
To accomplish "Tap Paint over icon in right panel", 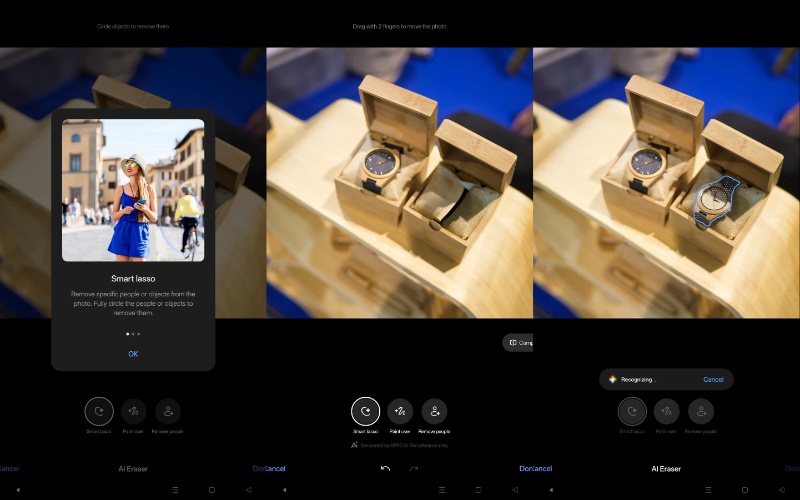I will tap(666, 411).
